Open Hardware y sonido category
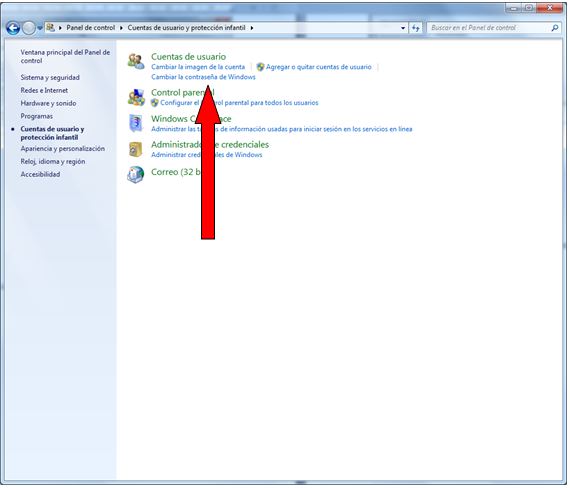Screen dimensions: 570x488 tap(48, 103)
